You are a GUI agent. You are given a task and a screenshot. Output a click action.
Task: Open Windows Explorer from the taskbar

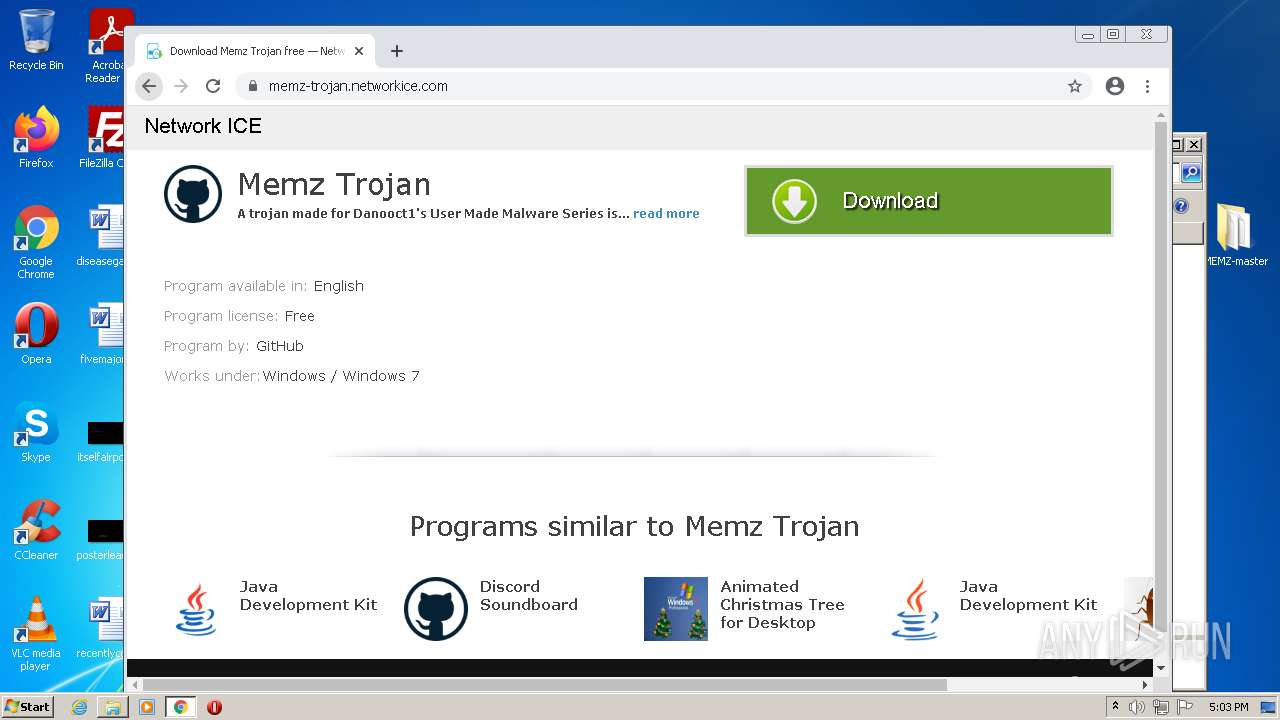tap(113, 707)
